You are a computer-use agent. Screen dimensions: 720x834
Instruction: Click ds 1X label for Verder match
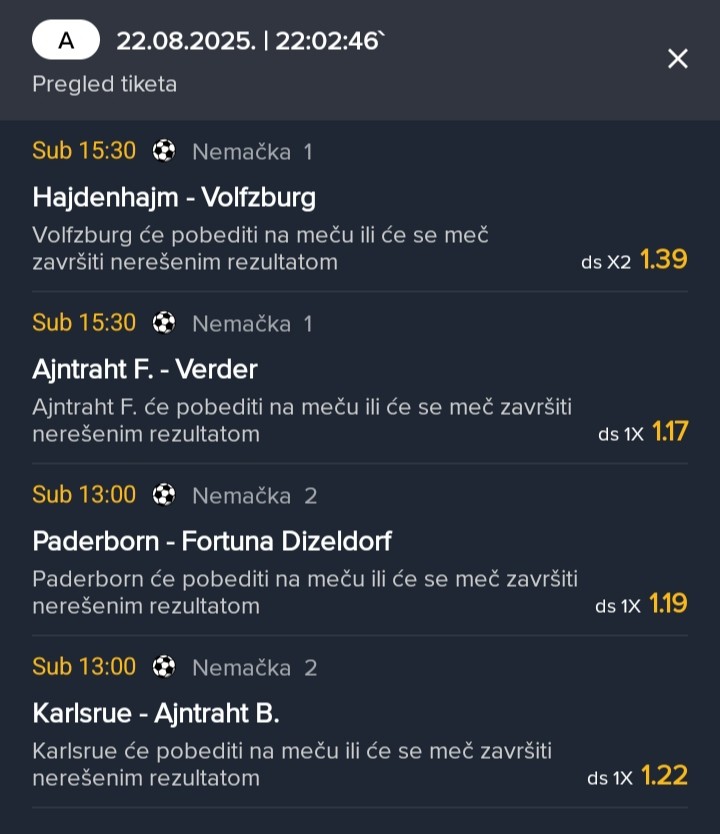(x=621, y=435)
